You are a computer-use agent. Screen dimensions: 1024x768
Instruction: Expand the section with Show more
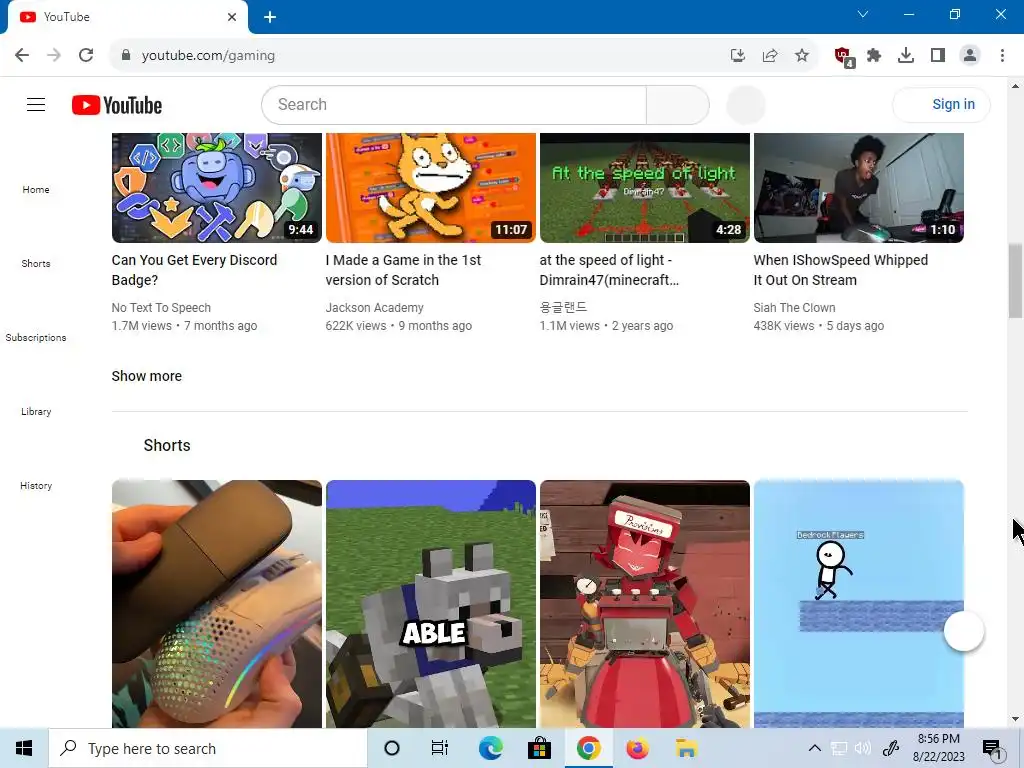tap(147, 376)
